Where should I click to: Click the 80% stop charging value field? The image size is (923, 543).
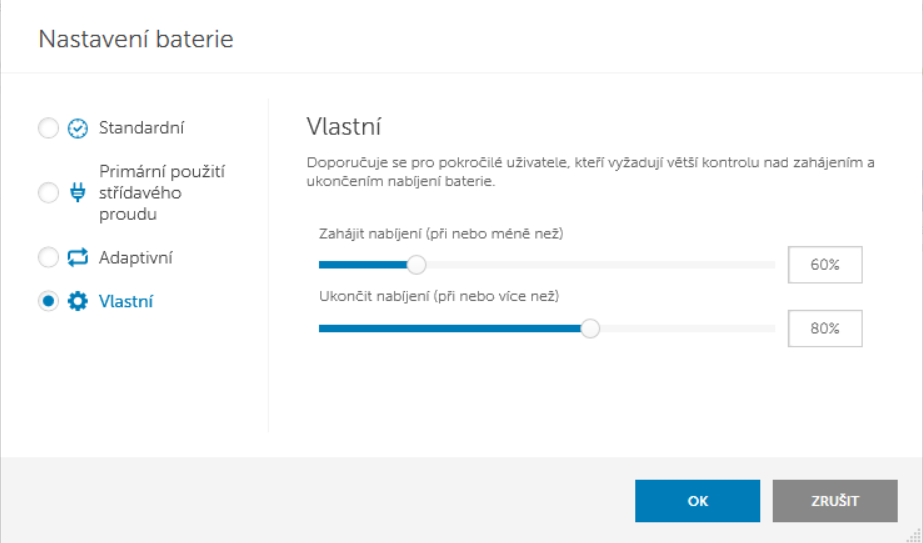pos(824,328)
